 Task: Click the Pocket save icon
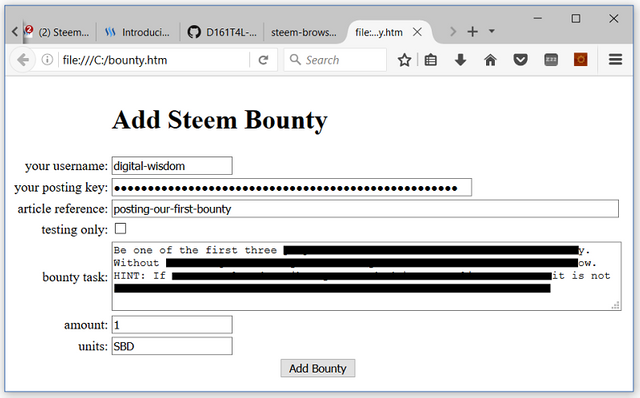(x=520, y=60)
